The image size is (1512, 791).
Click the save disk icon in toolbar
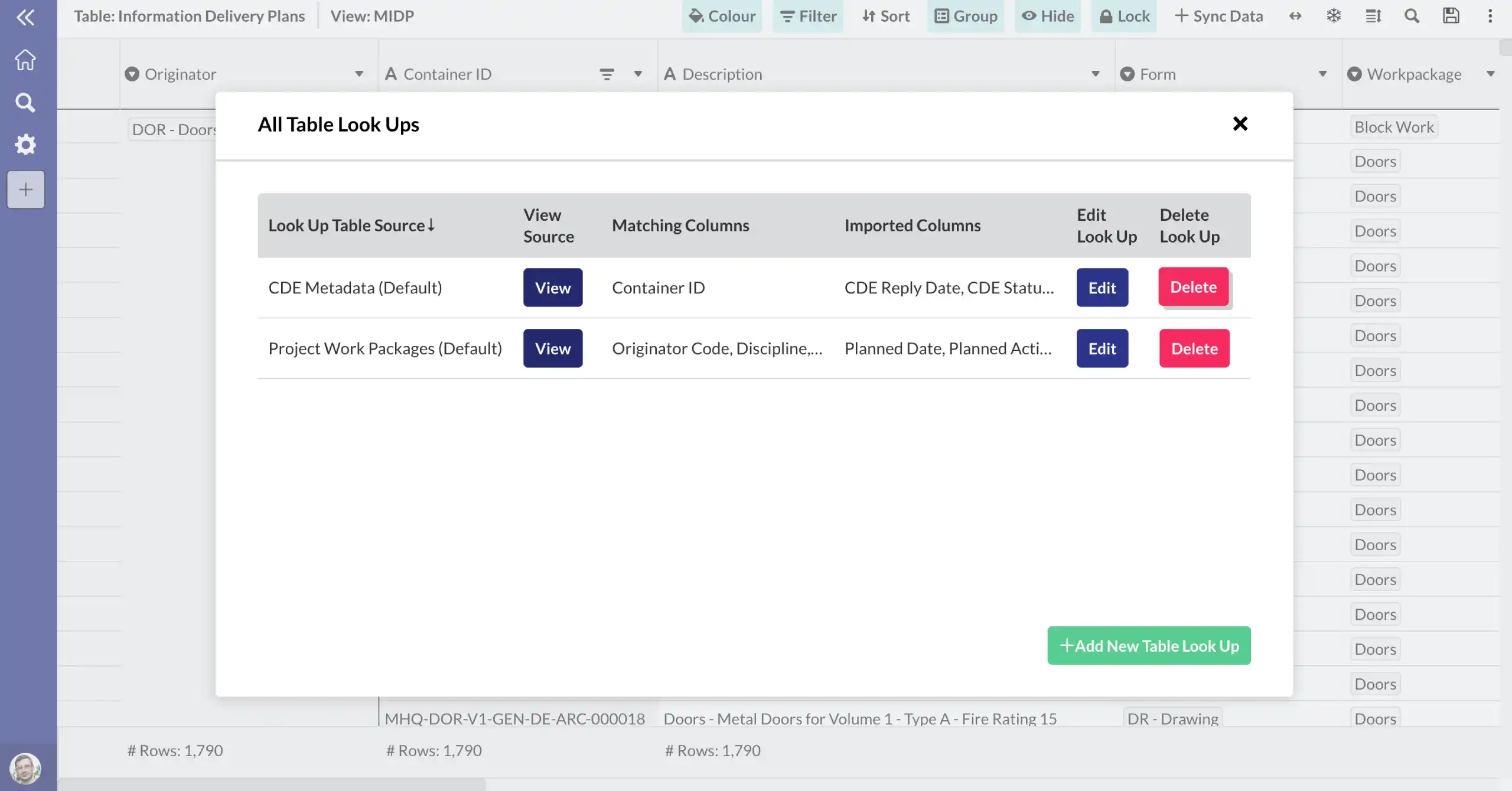[x=1451, y=16]
